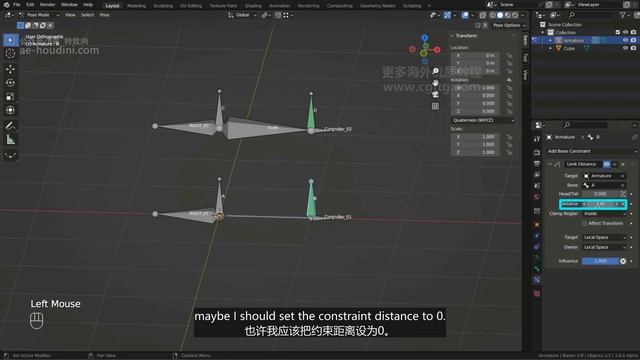Select the Scale tool
640x360 pixels.
point(11,97)
